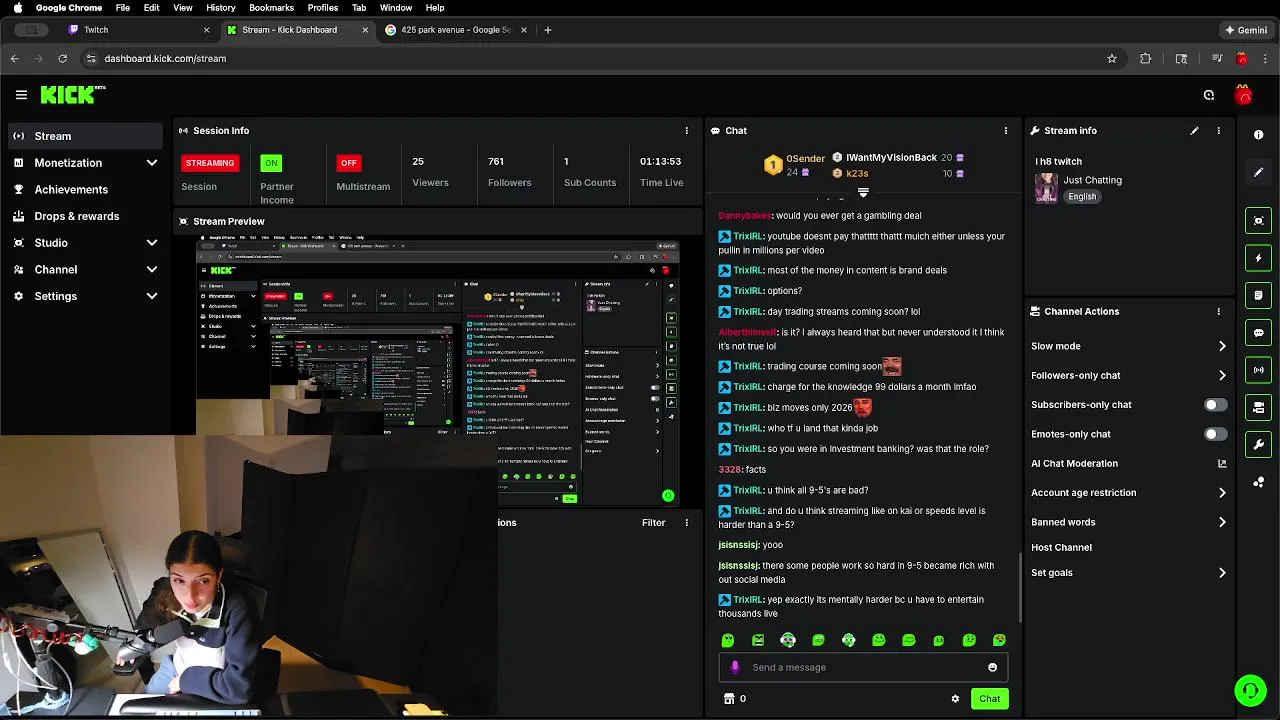This screenshot has height=720, width=1280.
Task: Click the Send a message input field
Action: [x=863, y=667]
